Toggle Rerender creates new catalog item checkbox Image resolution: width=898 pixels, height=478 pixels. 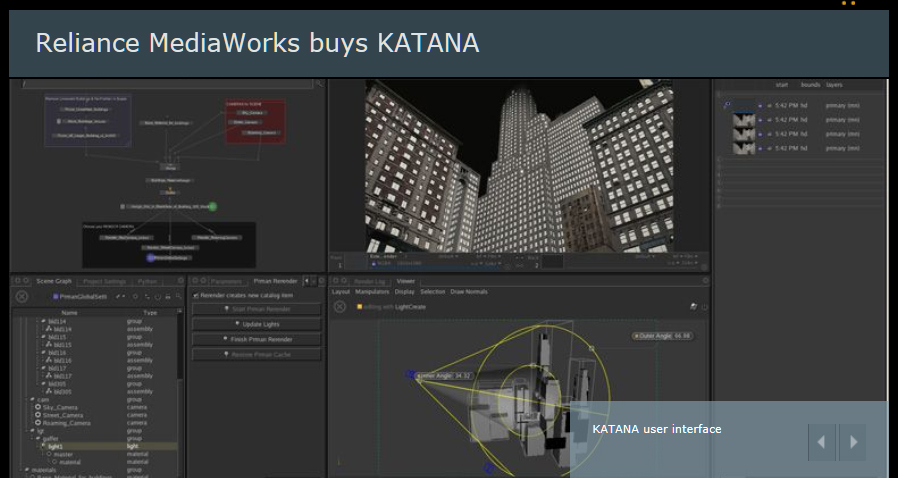[x=196, y=295]
